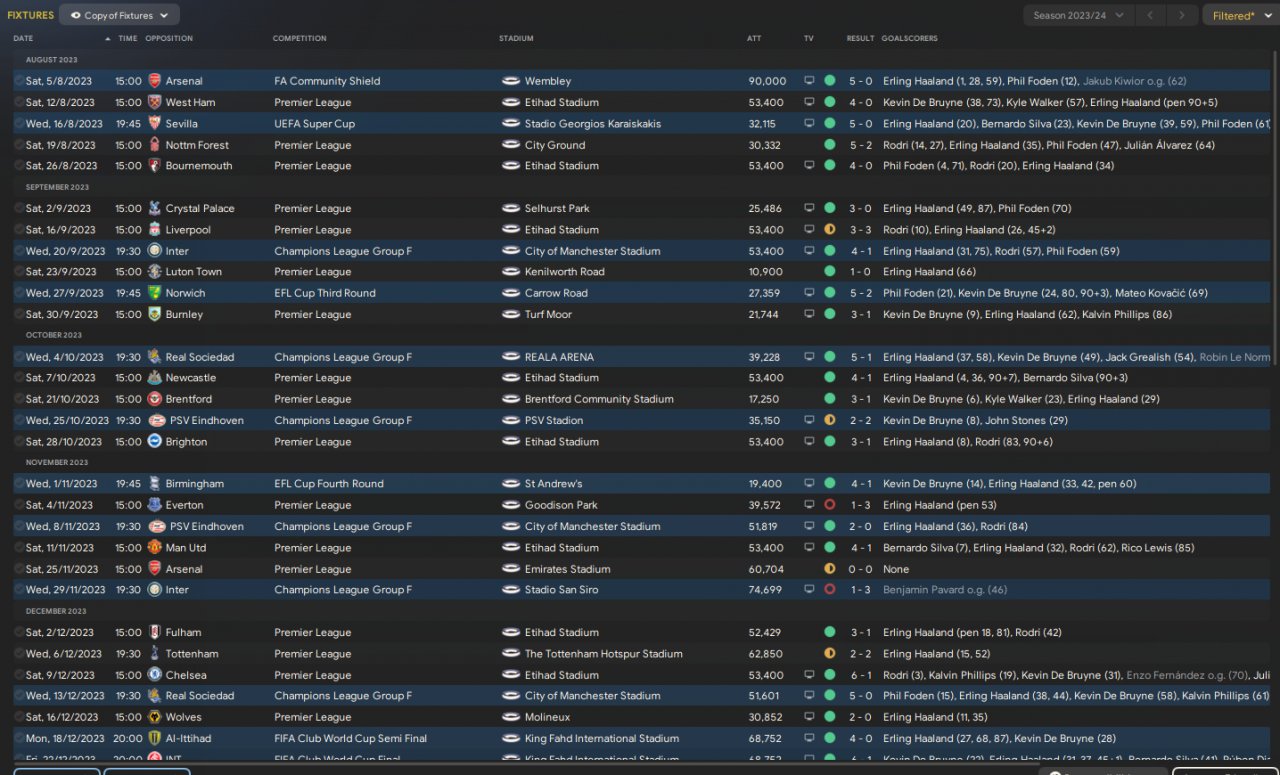The height and width of the screenshot is (775, 1280).
Task: Click the stadium icon beside Molineux
Action: pyautogui.click(x=510, y=717)
